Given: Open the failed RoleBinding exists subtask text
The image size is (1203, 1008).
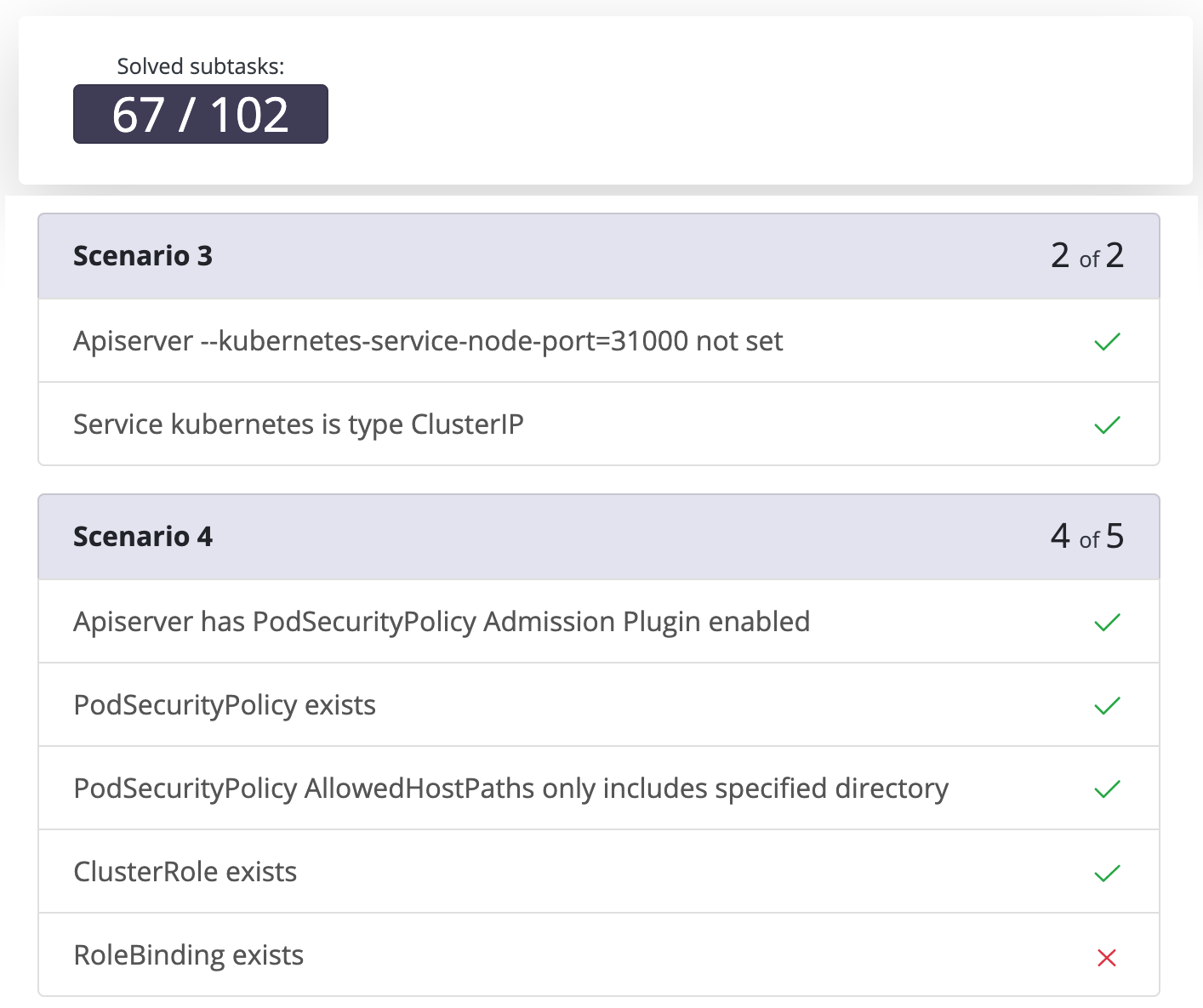Looking at the screenshot, I should coord(189,955).
